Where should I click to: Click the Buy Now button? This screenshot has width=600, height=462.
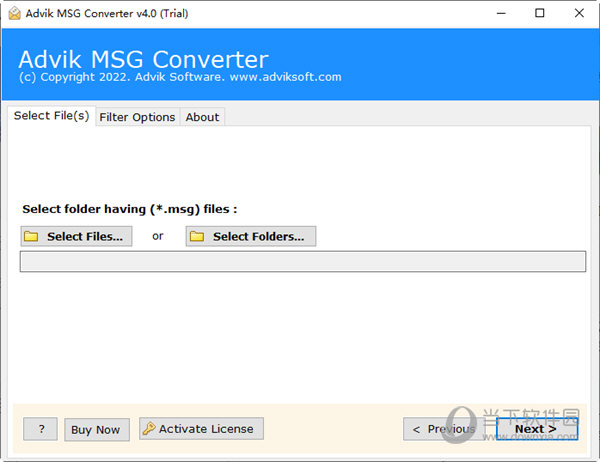(x=97, y=430)
